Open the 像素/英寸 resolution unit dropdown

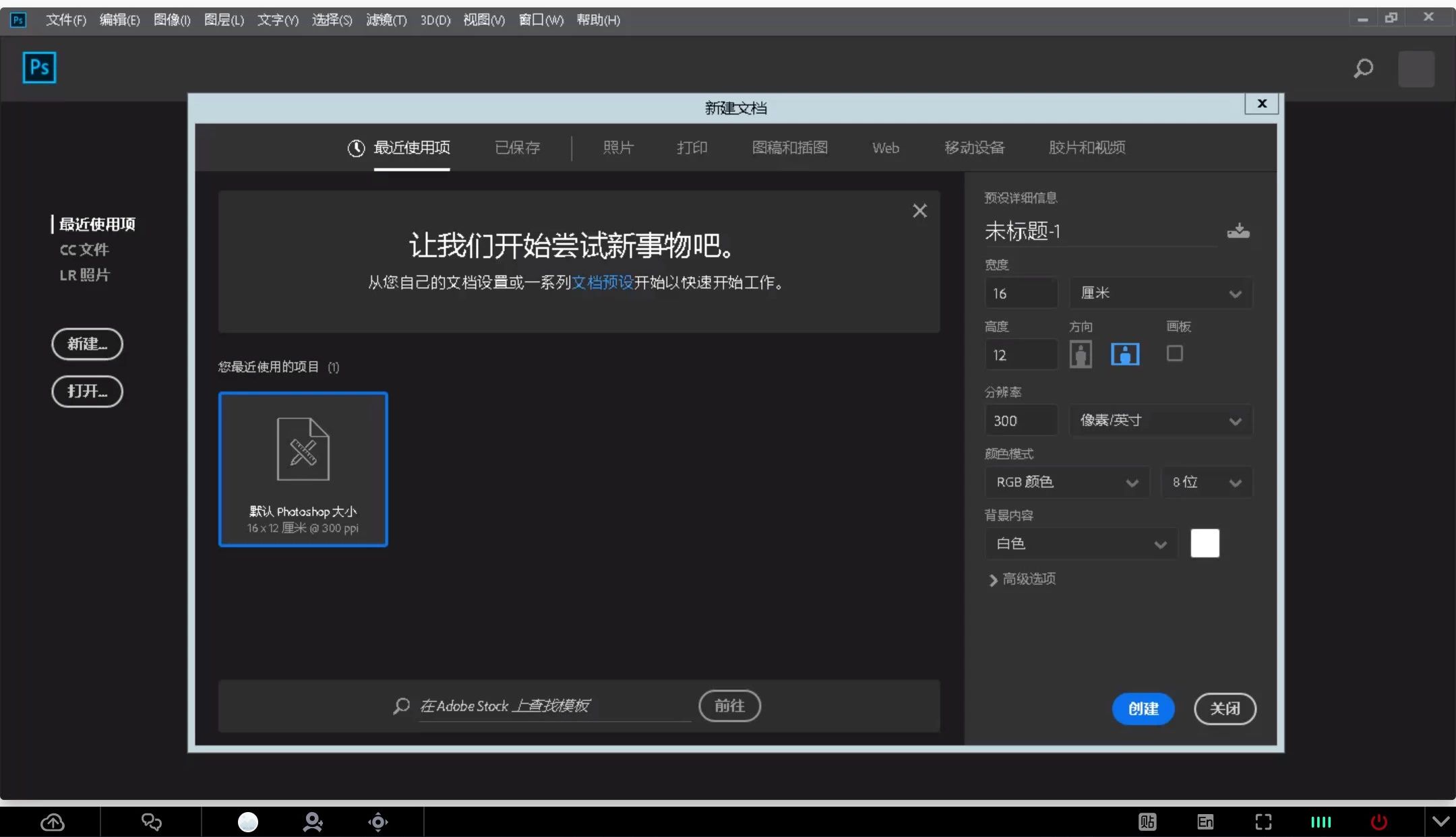tap(1161, 421)
